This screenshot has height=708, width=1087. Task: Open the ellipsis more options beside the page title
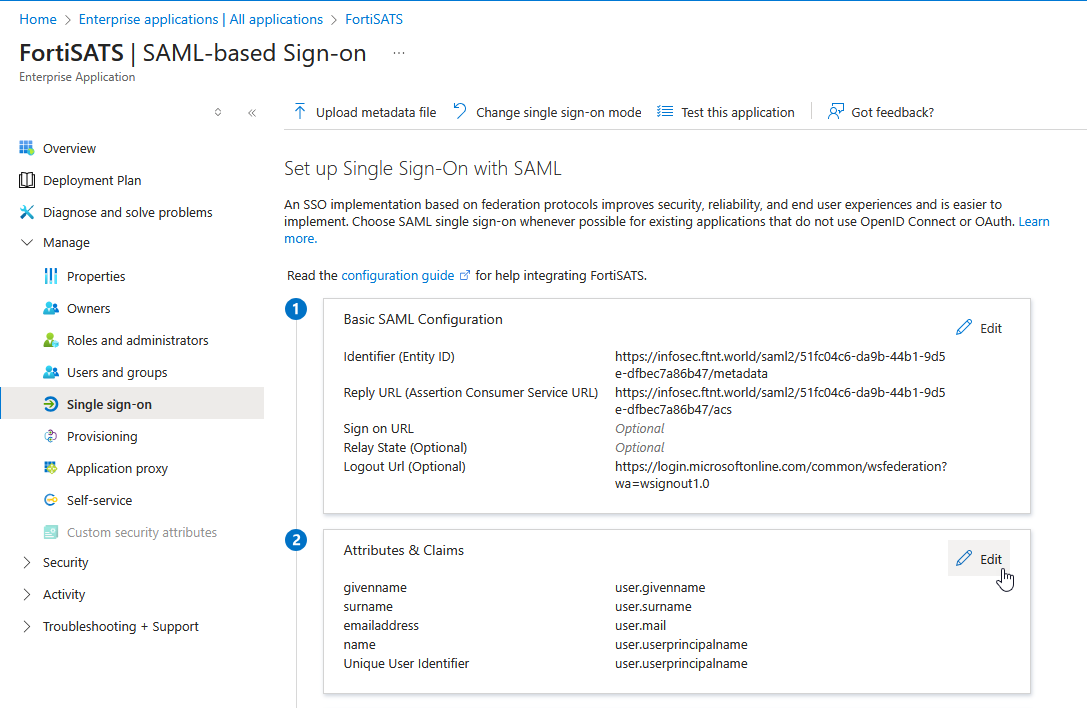[399, 53]
